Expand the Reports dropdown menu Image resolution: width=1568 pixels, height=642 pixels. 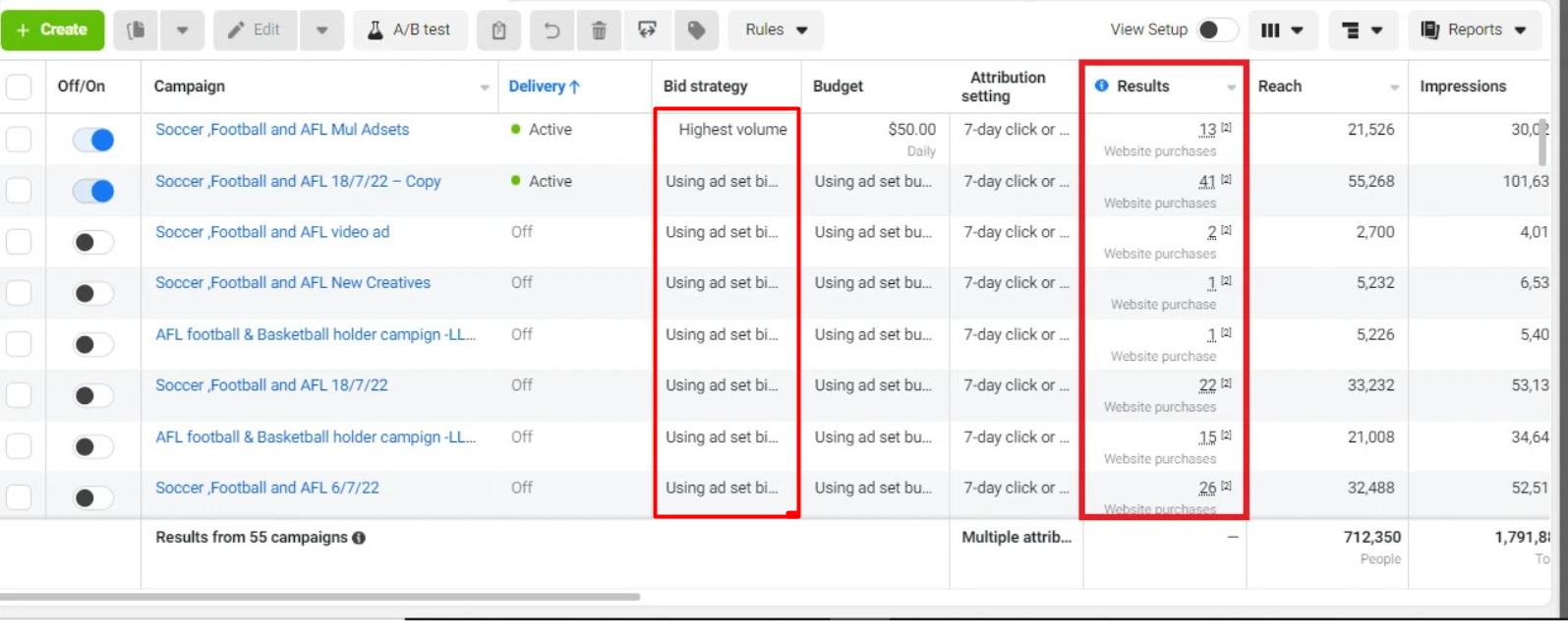pos(1473,30)
